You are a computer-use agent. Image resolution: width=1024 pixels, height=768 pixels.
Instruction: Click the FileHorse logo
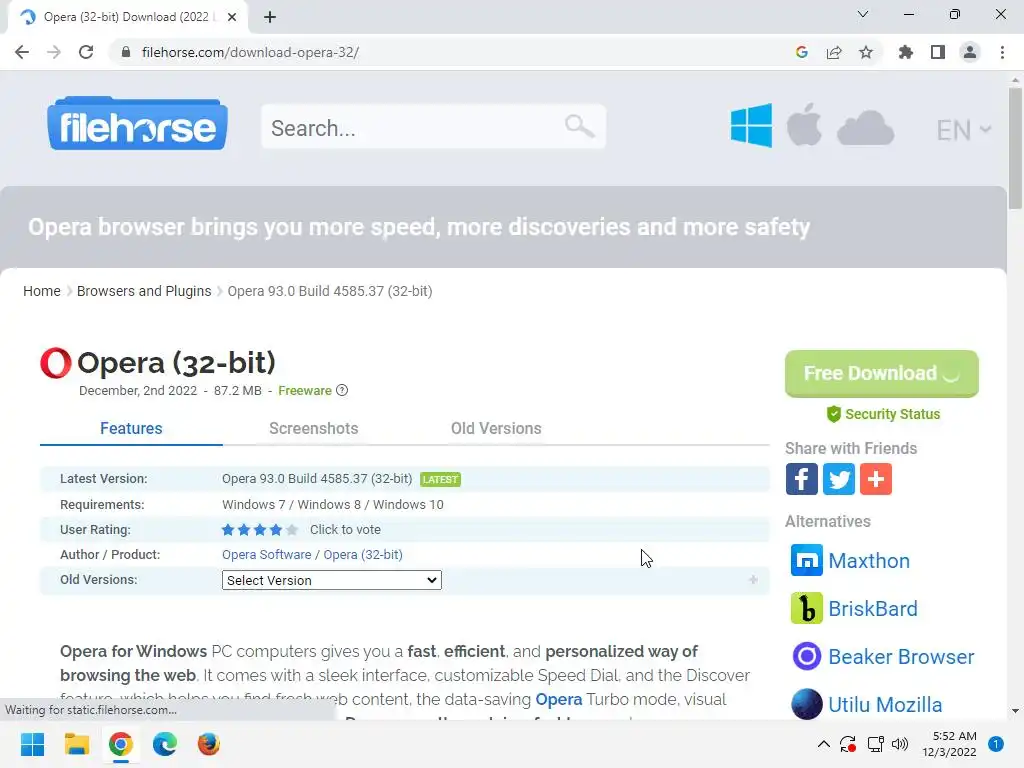(x=137, y=124)
